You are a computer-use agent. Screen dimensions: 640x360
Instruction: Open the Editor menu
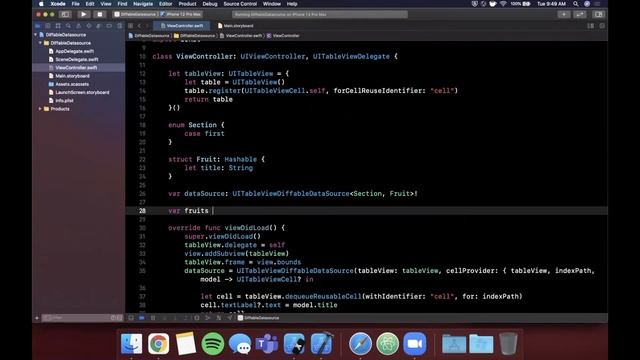coord(165,4)
